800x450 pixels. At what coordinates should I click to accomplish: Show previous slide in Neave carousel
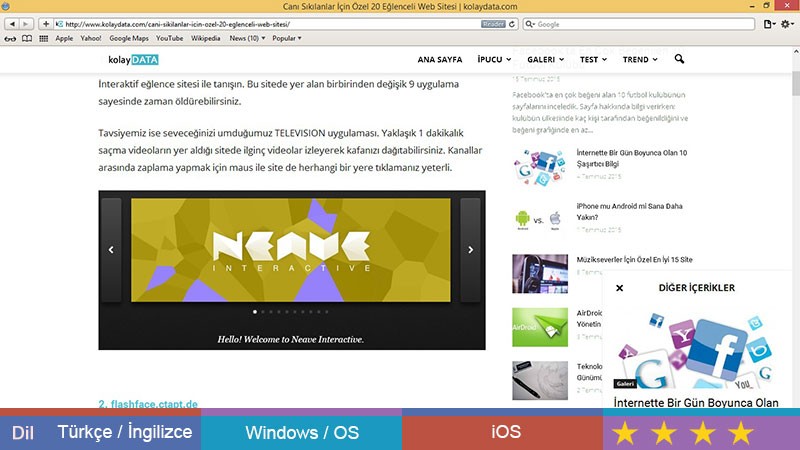[x=111, y=249]
